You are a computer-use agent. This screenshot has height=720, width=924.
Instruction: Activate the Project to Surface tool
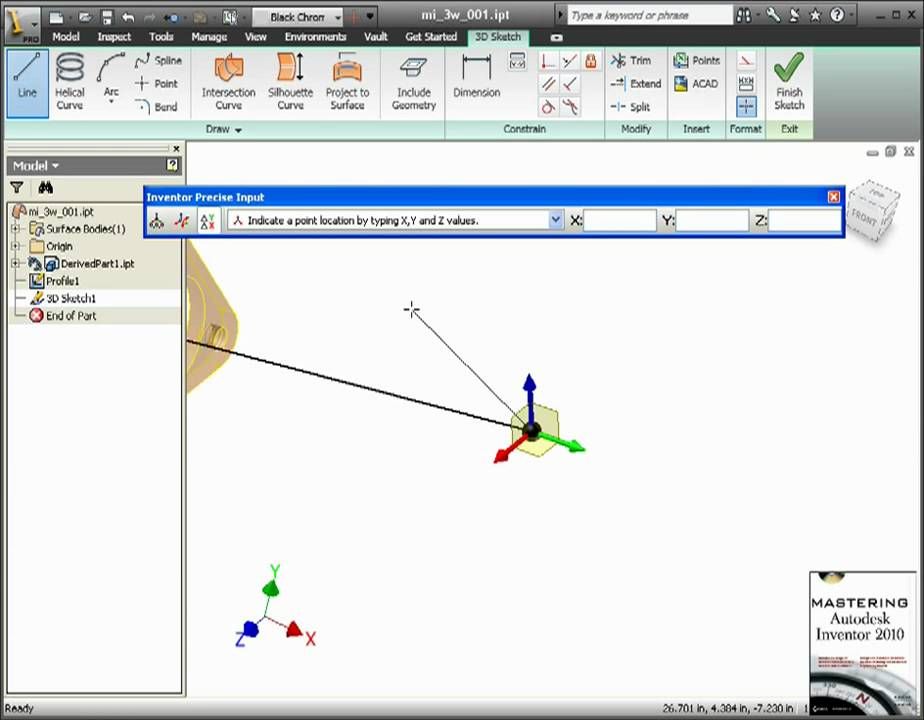[347, 80]
